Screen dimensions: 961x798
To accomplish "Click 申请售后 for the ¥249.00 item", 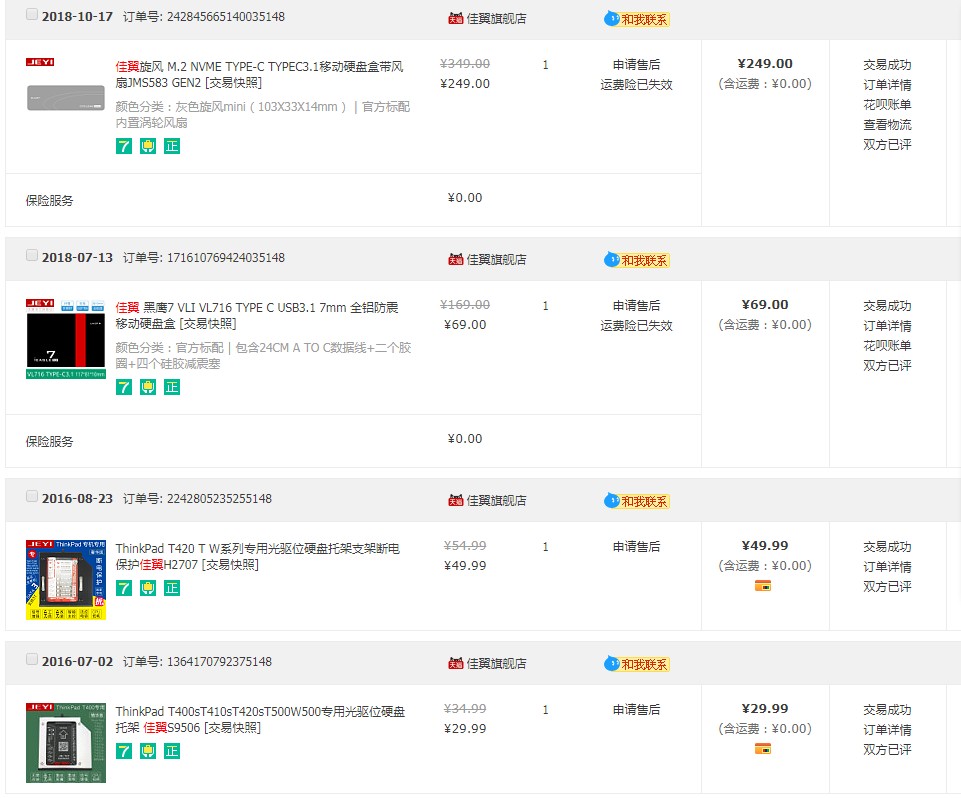I will pos(636,64).
